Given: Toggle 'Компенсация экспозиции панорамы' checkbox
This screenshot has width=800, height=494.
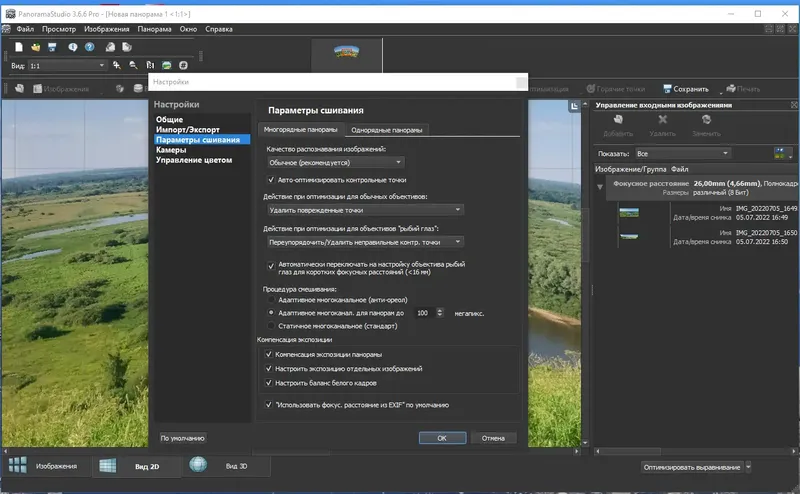Looking at the screenshot, I should coord(269,354).
